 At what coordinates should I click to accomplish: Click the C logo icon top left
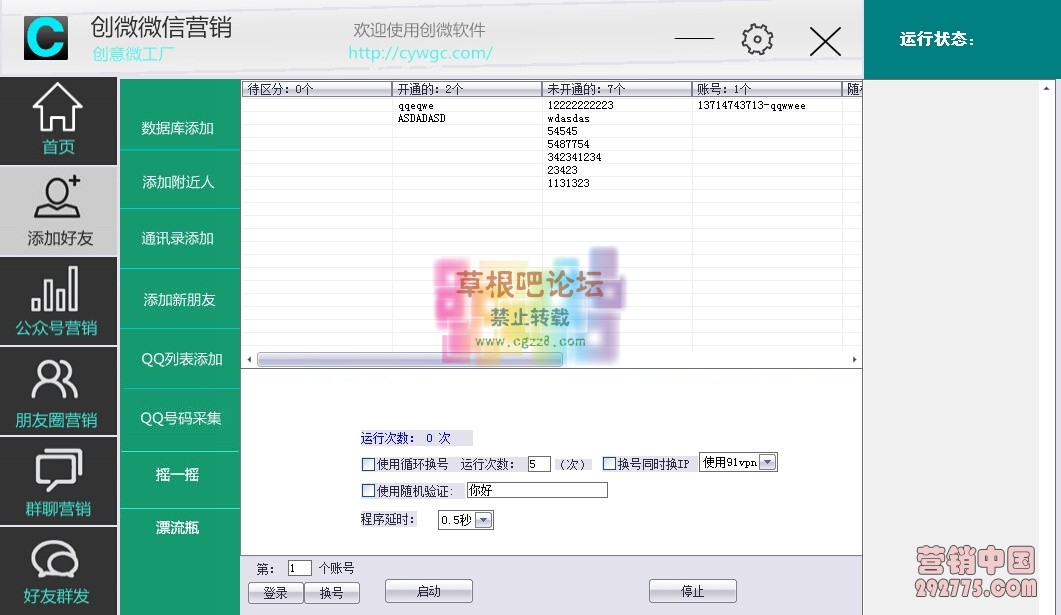pos(44,38)
